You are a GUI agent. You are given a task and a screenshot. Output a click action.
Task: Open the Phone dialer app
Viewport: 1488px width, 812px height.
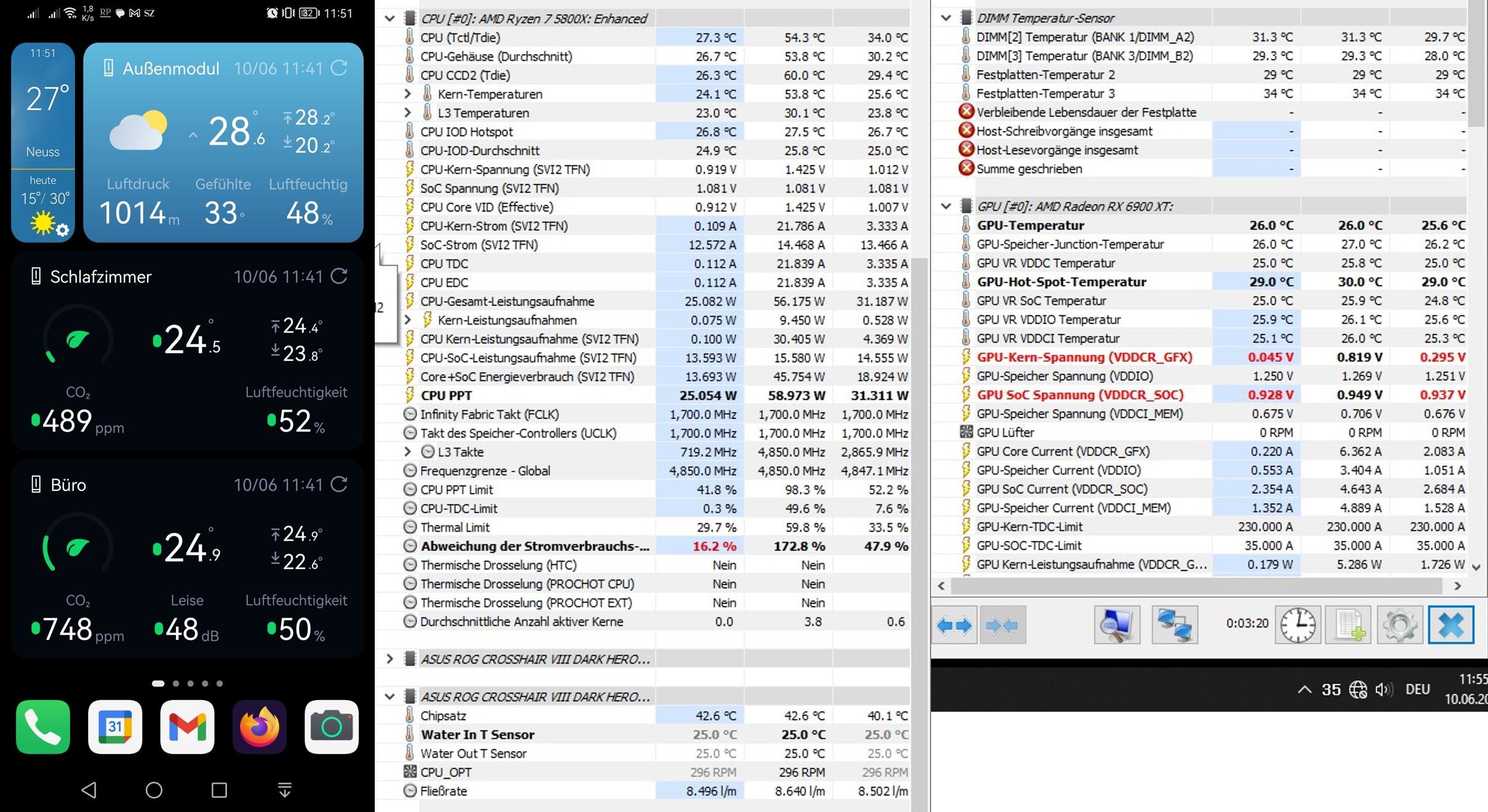[43, 726]
